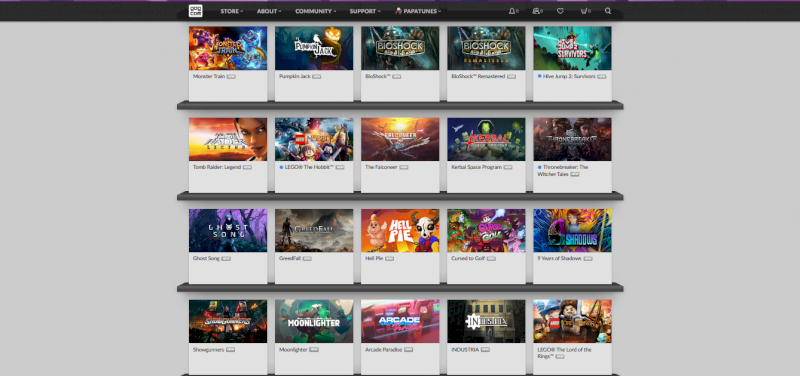This screenshot has width=800, height=376.
Task: Expand the ABOUT menu
Action: click(x=269, y=11)
